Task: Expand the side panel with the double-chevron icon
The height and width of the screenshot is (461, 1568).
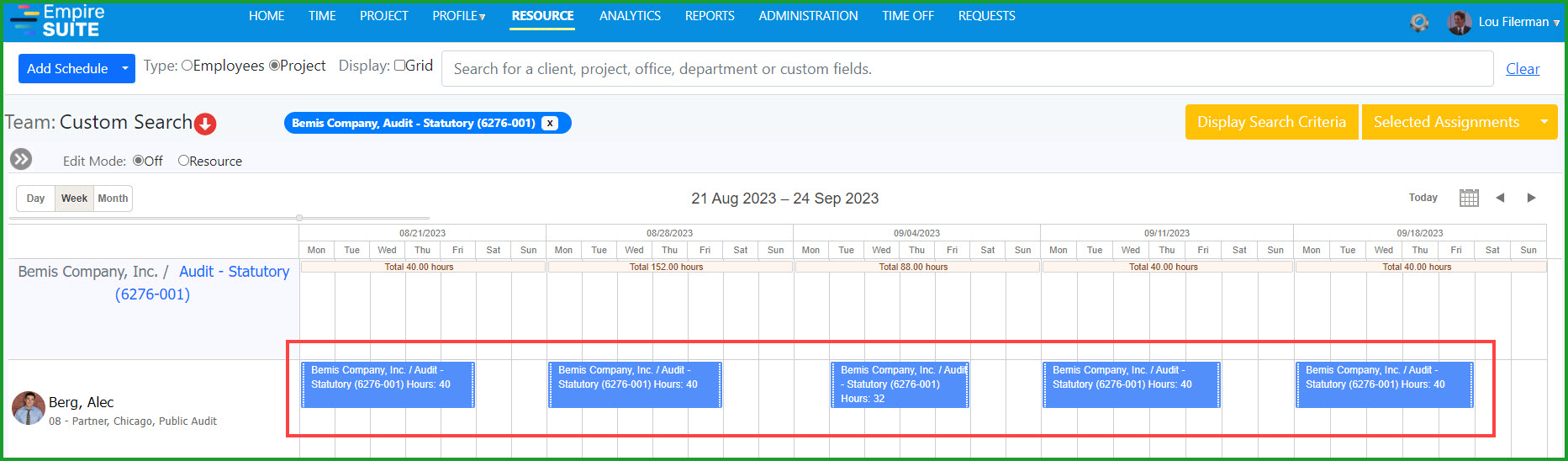Action: click(21, 159)
